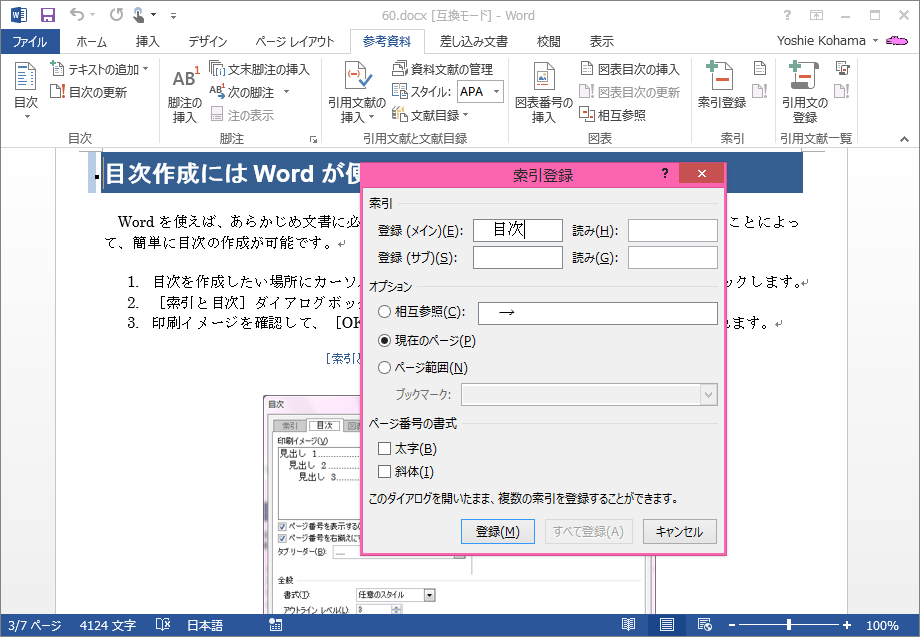
Task: Click 相互参照 cross-reference button
Action: 613,115
